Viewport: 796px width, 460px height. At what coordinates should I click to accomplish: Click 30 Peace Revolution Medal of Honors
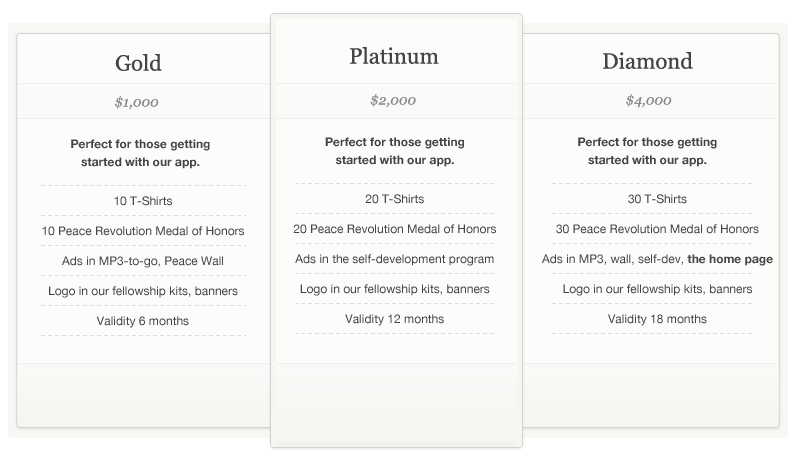[x=657, y=228]
